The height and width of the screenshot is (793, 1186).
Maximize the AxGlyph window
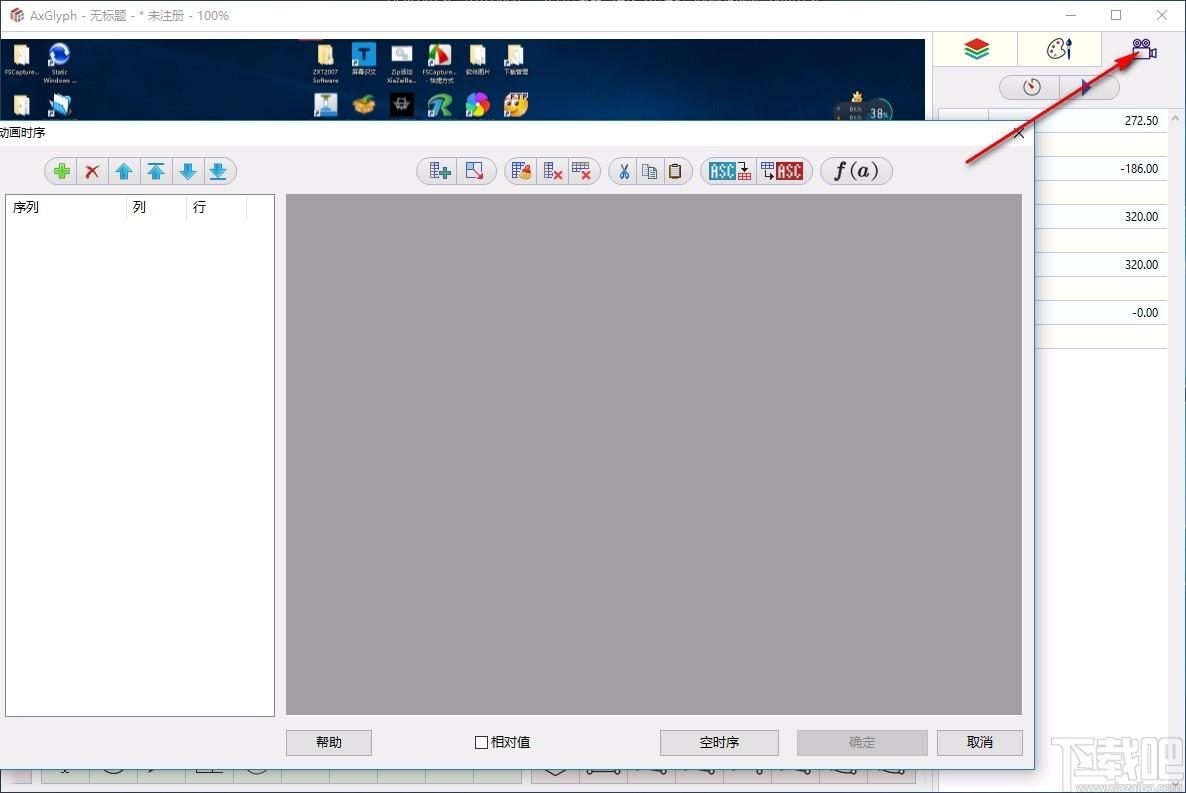tap(1116, 15)
